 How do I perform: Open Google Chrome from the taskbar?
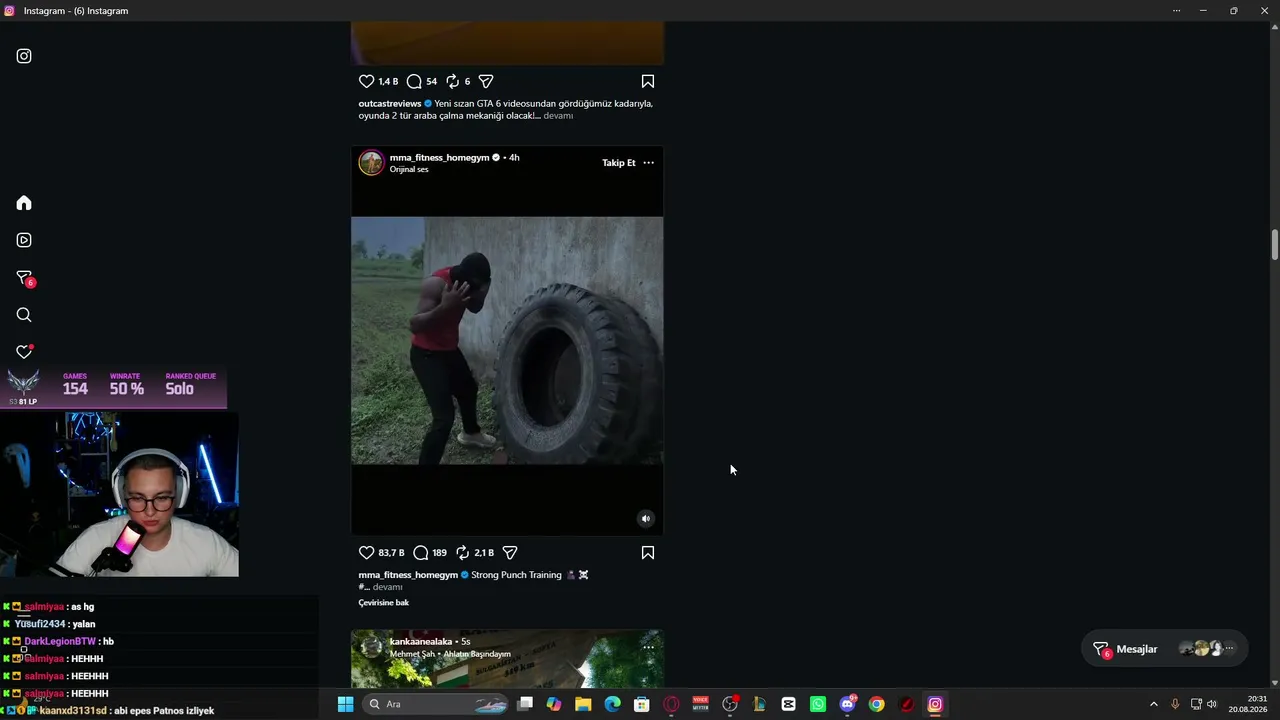pyautogui.click(x=877, y=704)
